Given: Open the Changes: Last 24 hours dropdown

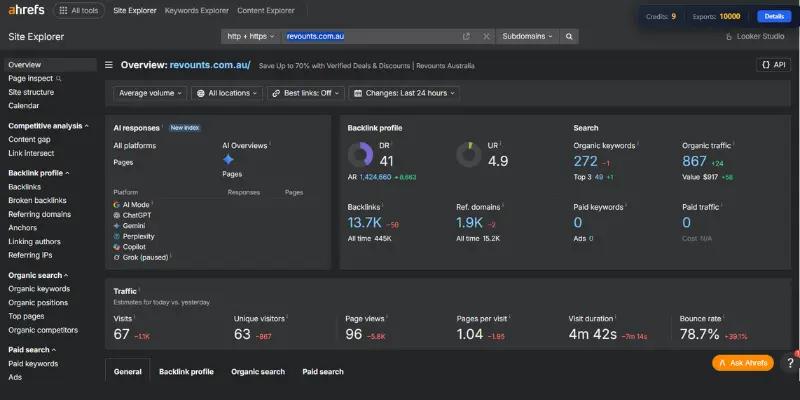Looking at the screenshot, I should (404, 93).
